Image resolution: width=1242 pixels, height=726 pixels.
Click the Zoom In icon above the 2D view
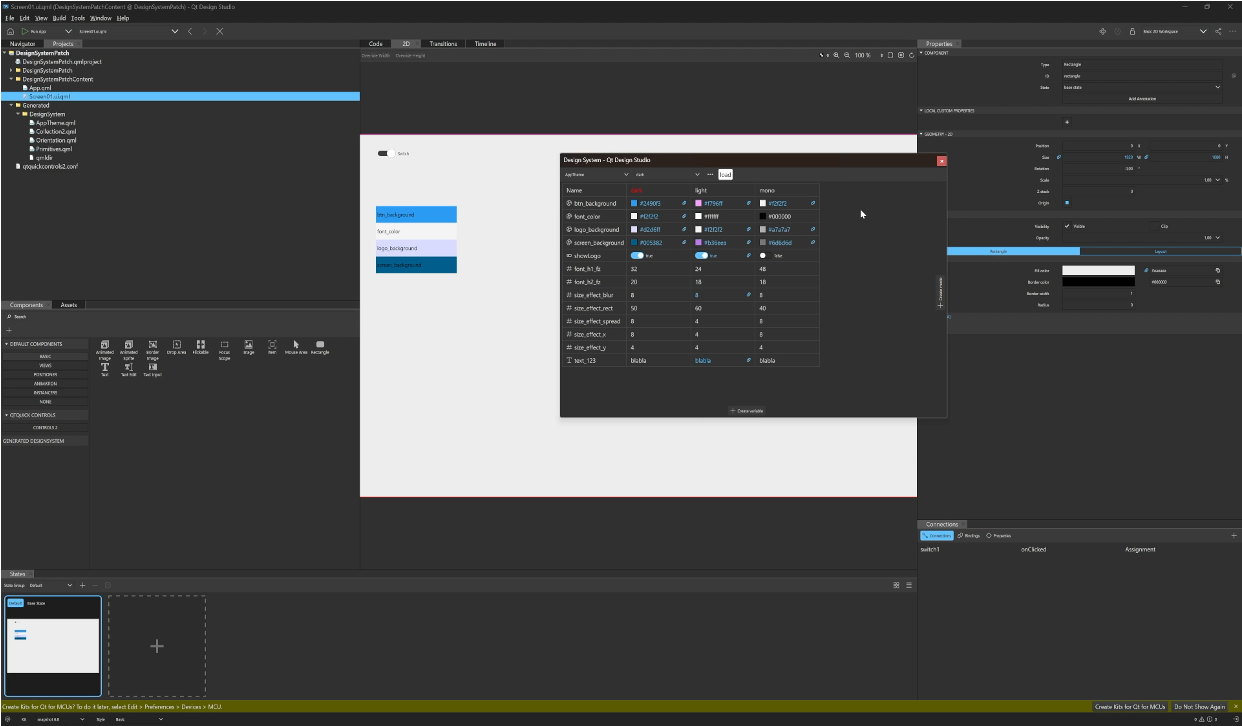pyautogui.click(x=836, y=55)
